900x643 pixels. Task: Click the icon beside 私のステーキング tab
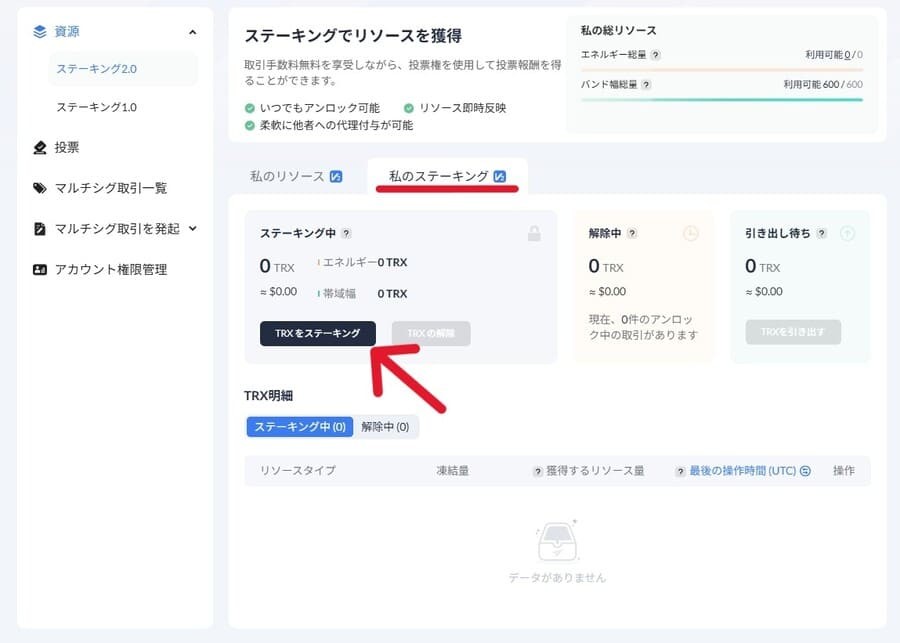[500, 176]
